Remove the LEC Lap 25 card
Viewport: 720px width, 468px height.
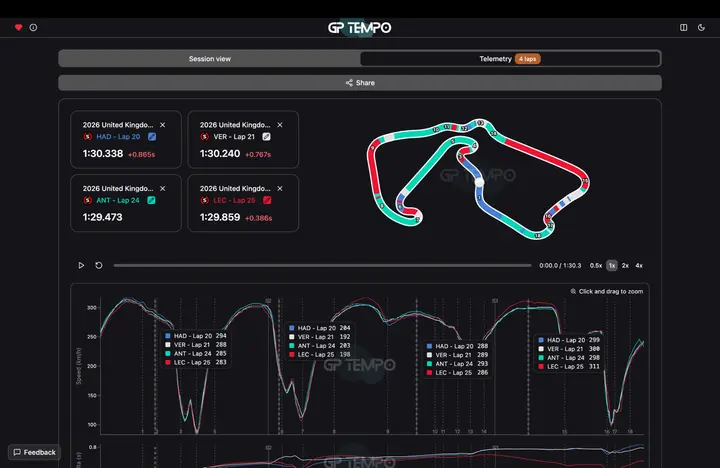coord(280,189)
